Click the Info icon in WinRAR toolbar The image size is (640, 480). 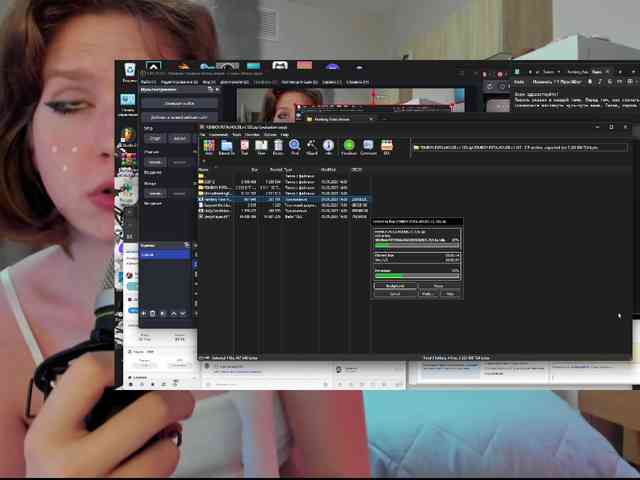[x=328, y=146]
